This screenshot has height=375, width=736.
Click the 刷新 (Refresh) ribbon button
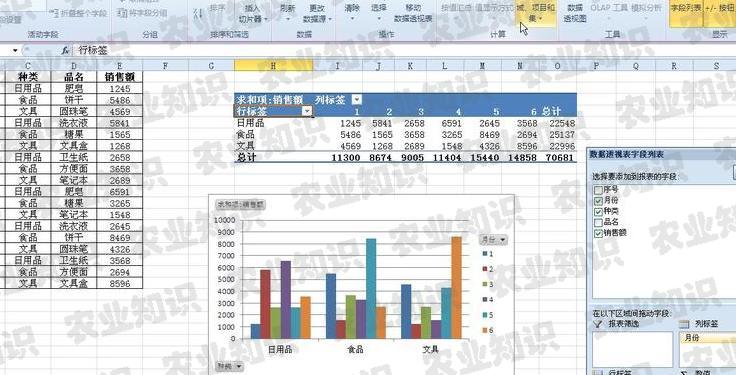pyautogui.click(x=287, y=13)
